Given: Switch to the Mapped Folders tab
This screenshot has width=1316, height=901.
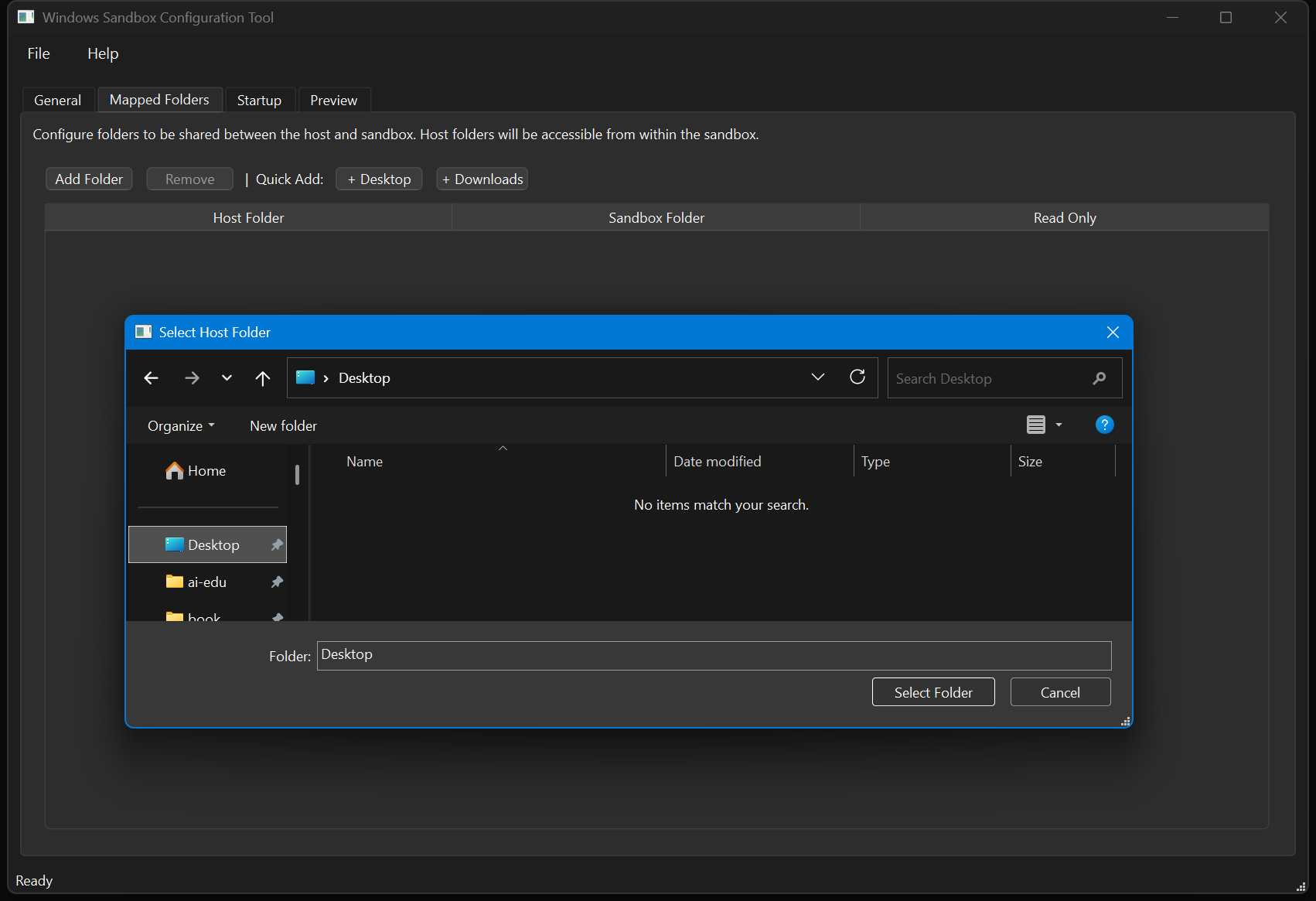Looking at the screenshot, I should [159, 100].
